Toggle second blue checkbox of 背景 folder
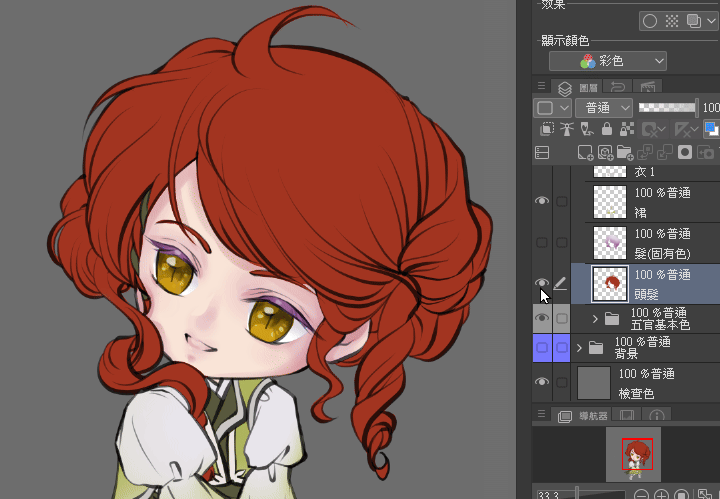 [x=562, y=348]
